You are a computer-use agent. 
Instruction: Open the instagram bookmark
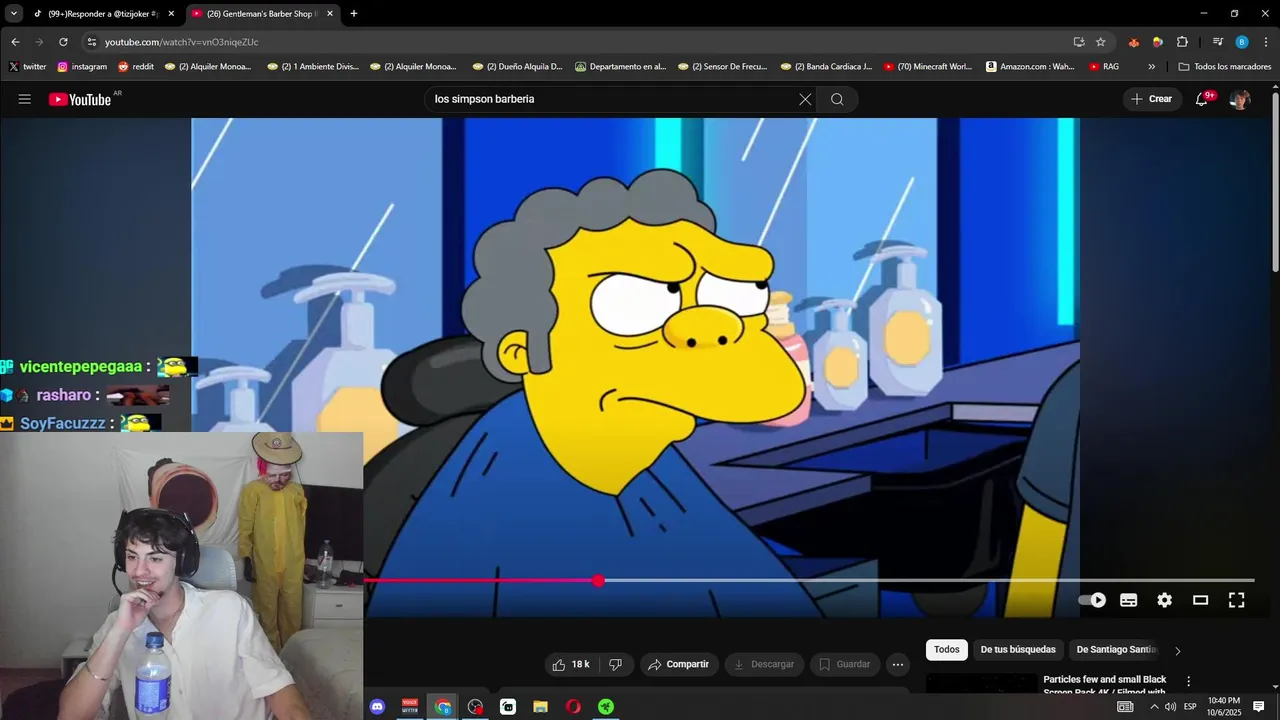click(82, 67)
